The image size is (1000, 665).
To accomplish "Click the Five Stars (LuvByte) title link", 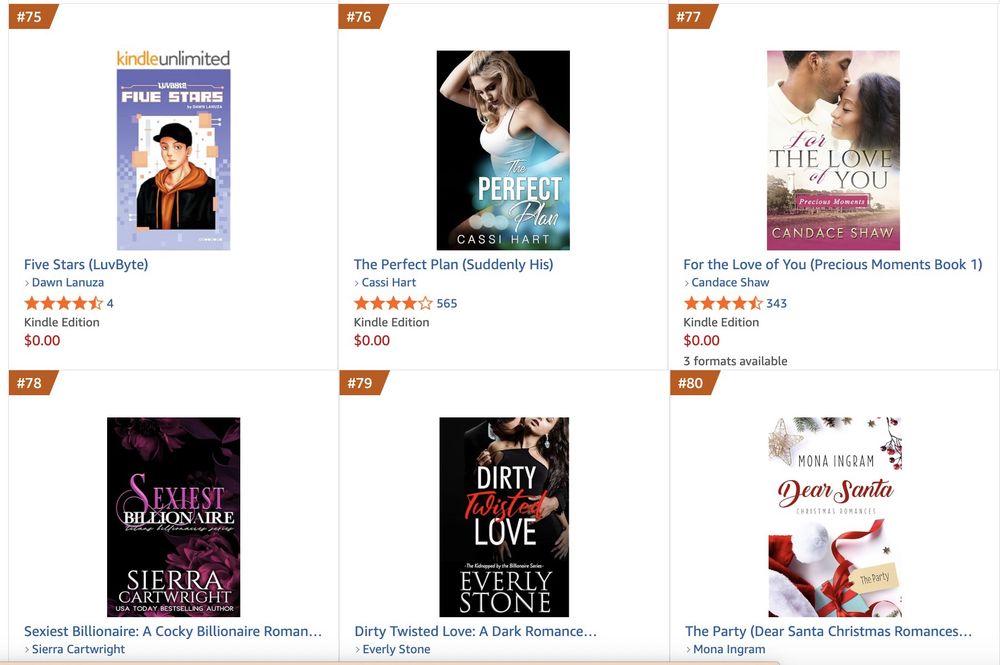I will pyautogui.click(x=86, y=265).
